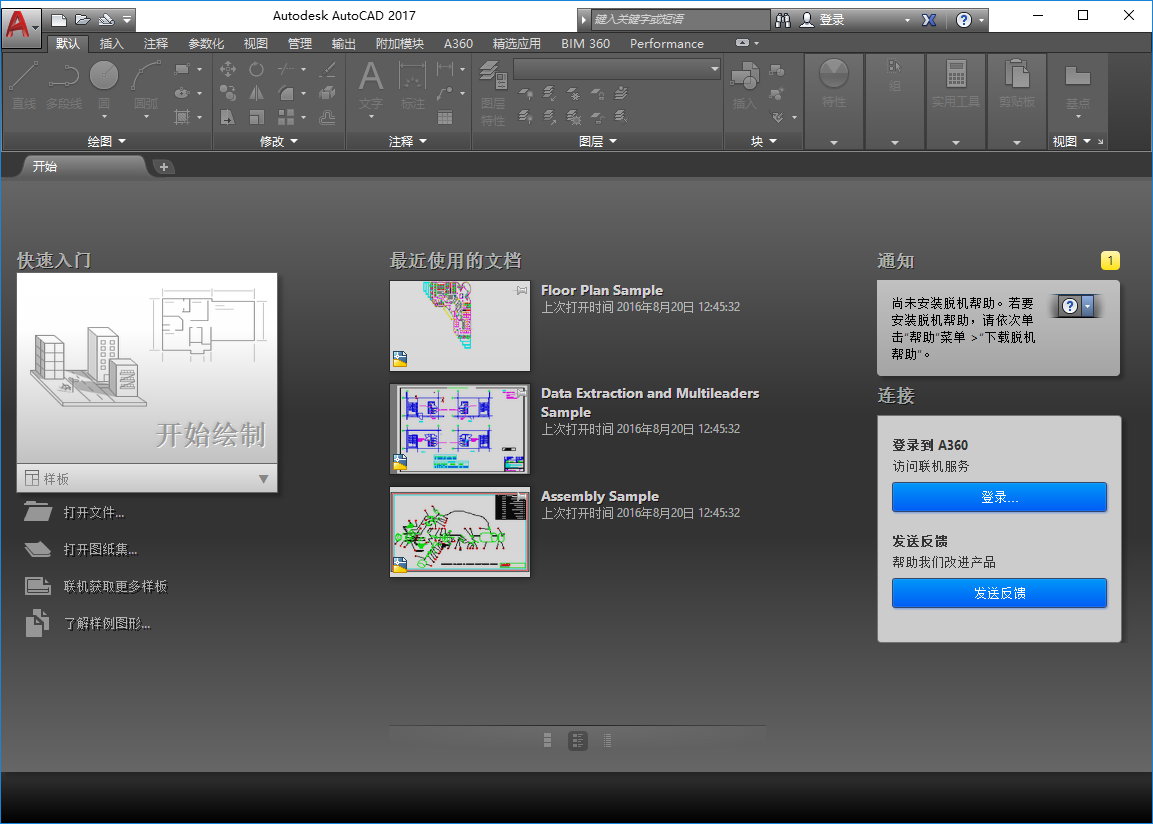The image size is (1153, 824).
Task: Pin the Assembly Sample document
Action: (x=521, y=496)
